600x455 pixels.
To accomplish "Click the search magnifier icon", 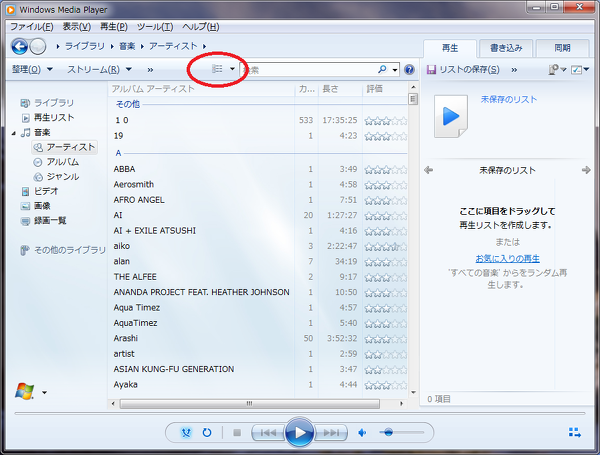I will point(382,70).
